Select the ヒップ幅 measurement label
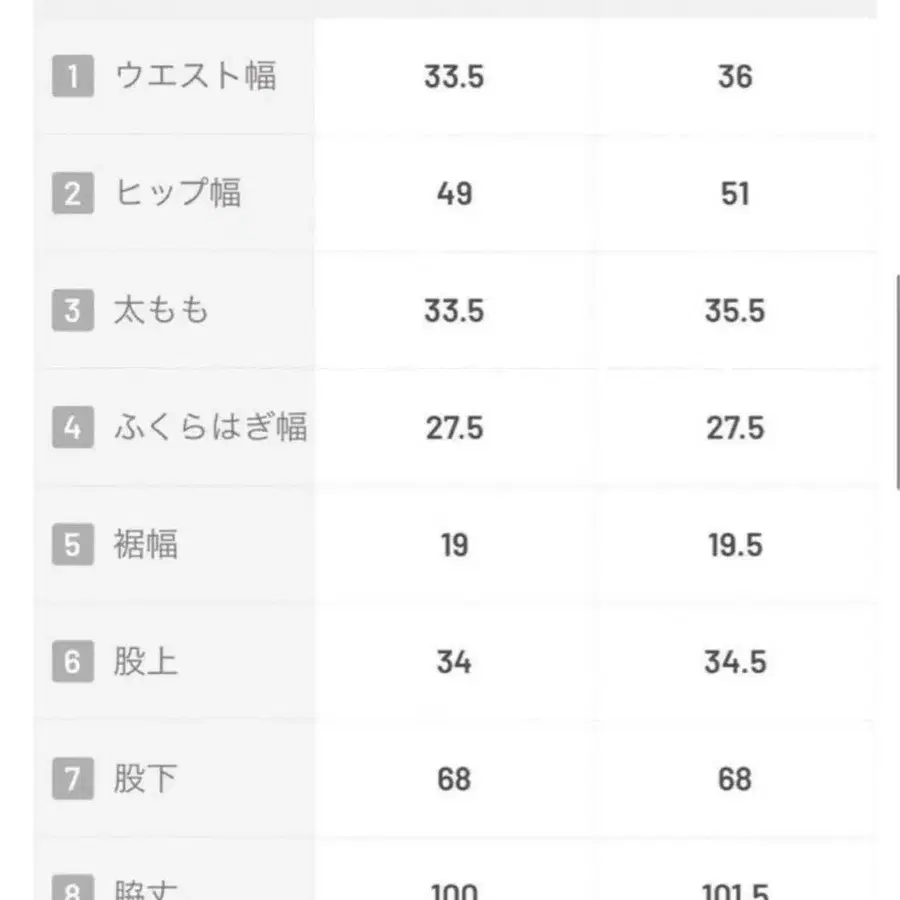 tap(178, 193)
